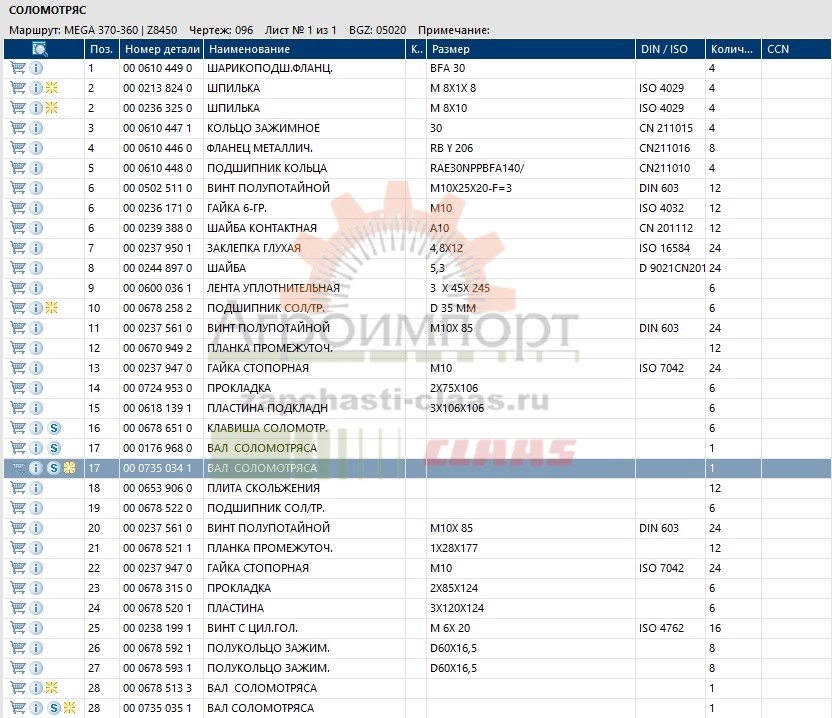Click S icon for ВАЛ СОЛОМОТРЯСА 00 0176 968 0
The width and height of the screenshot is (832, 718).
pyautogui.click(x=54, y=448)
